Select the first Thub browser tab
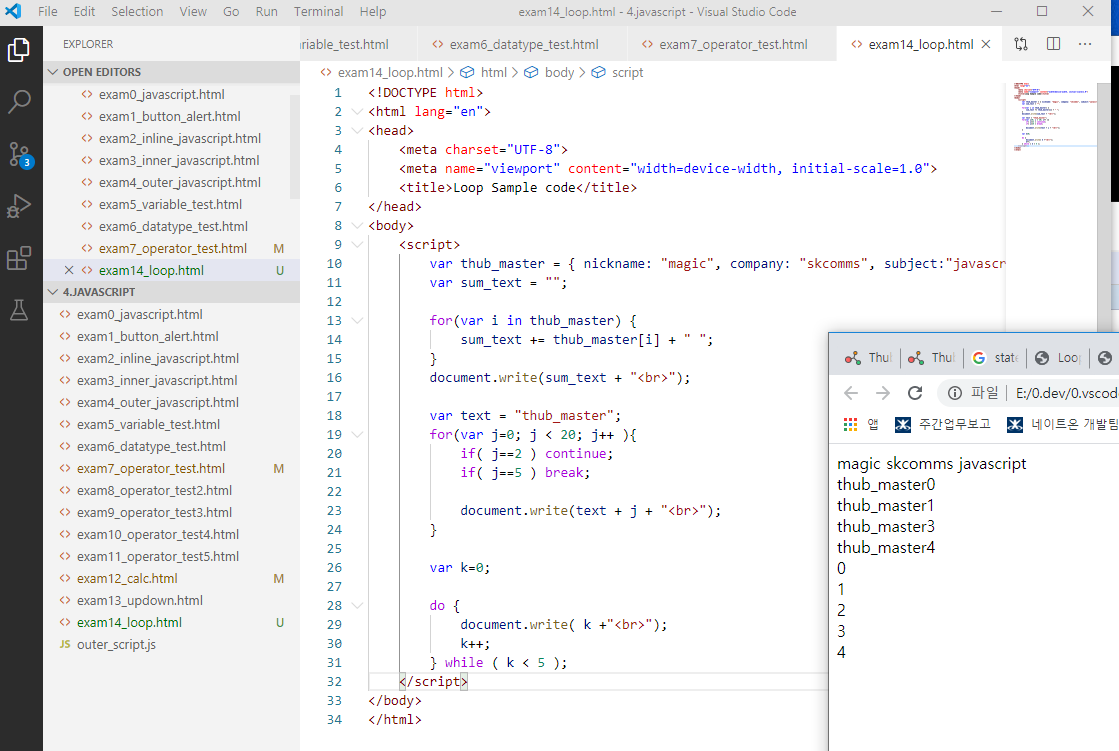 (x=868, y=358)
